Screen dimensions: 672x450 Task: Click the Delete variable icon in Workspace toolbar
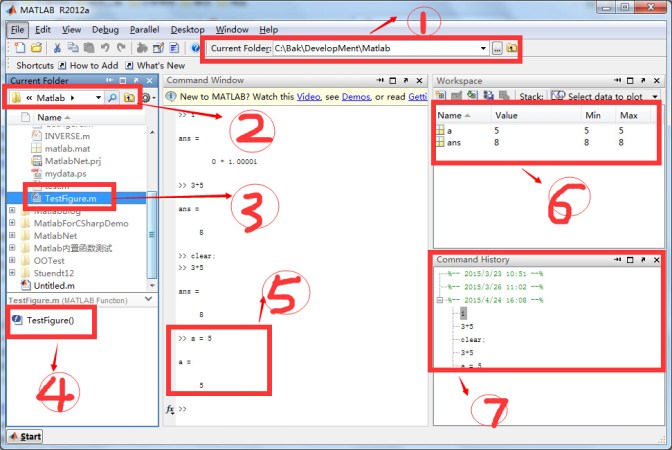(504, 96)
